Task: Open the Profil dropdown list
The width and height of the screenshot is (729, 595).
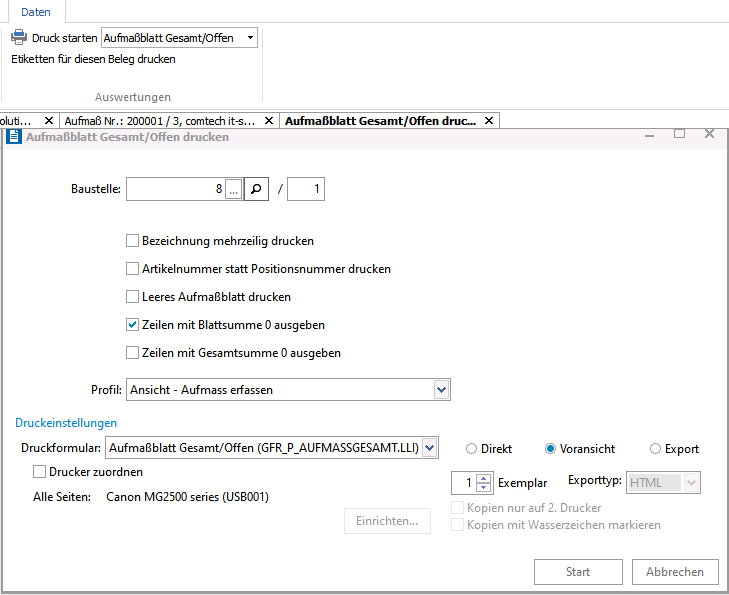Action: pyautogui.click(x=441, y=389)
